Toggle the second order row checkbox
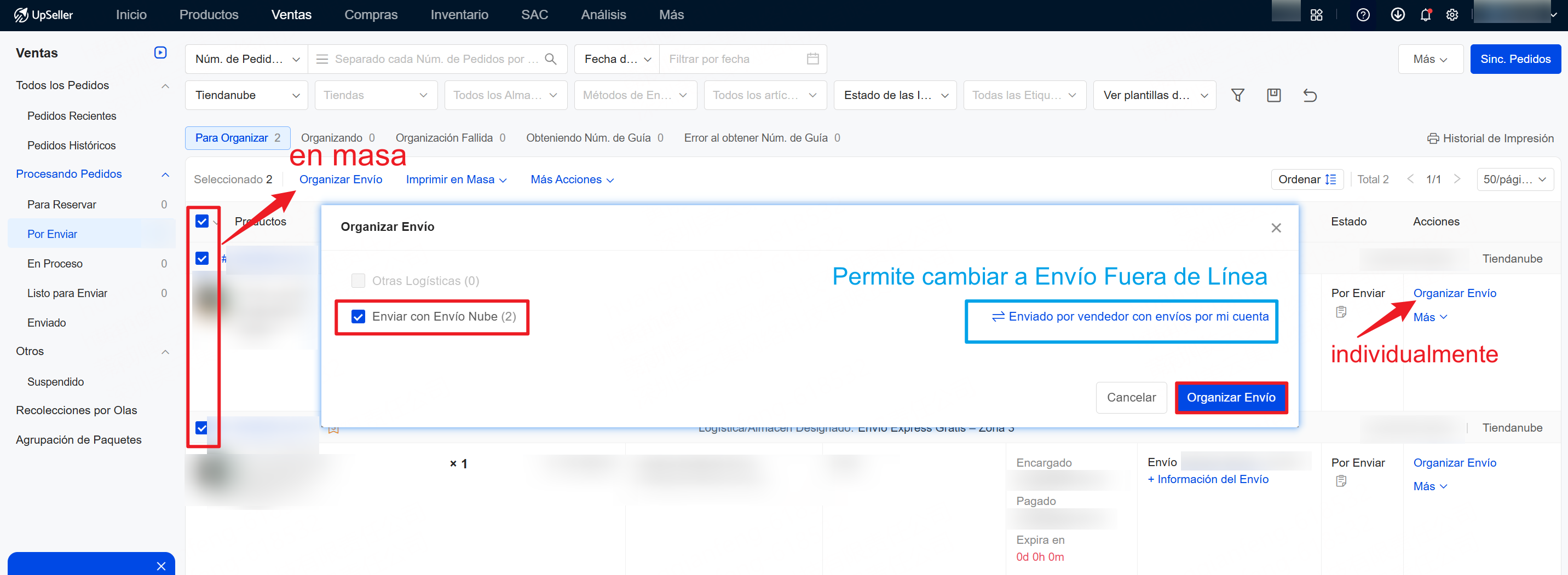Screen dimensions: 1568x575 pos(202,428)
